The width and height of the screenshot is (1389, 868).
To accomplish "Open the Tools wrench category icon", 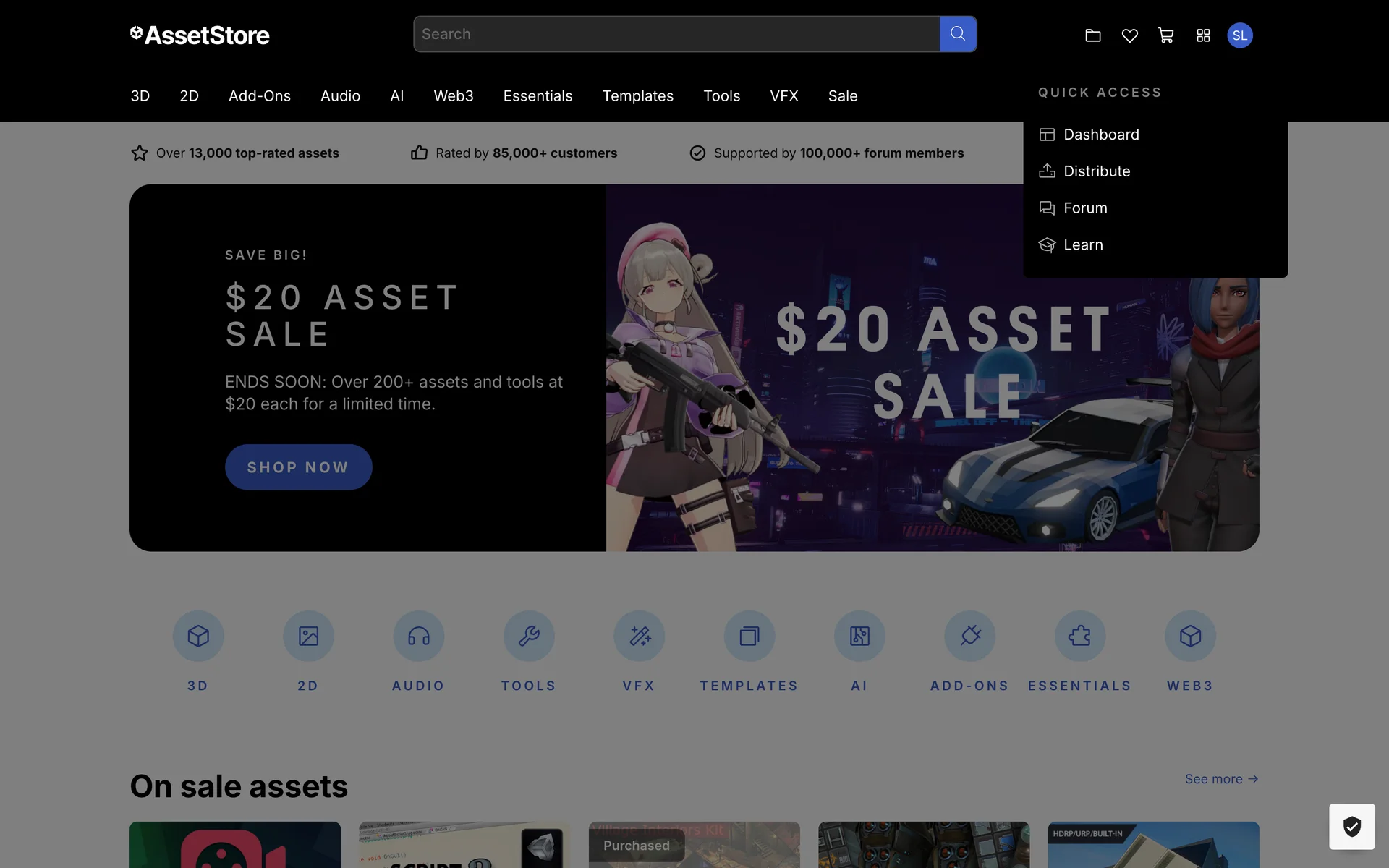I will [529, 636].
